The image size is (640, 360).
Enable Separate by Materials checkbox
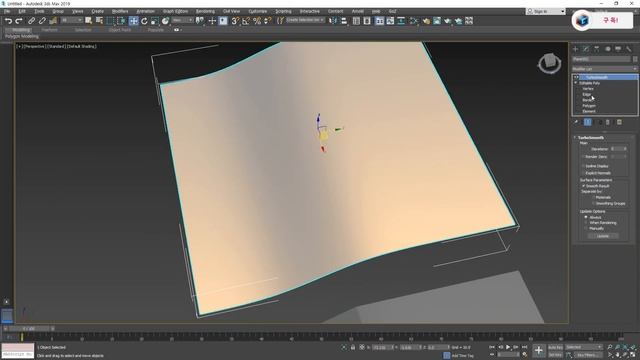(x=594, y=198)
